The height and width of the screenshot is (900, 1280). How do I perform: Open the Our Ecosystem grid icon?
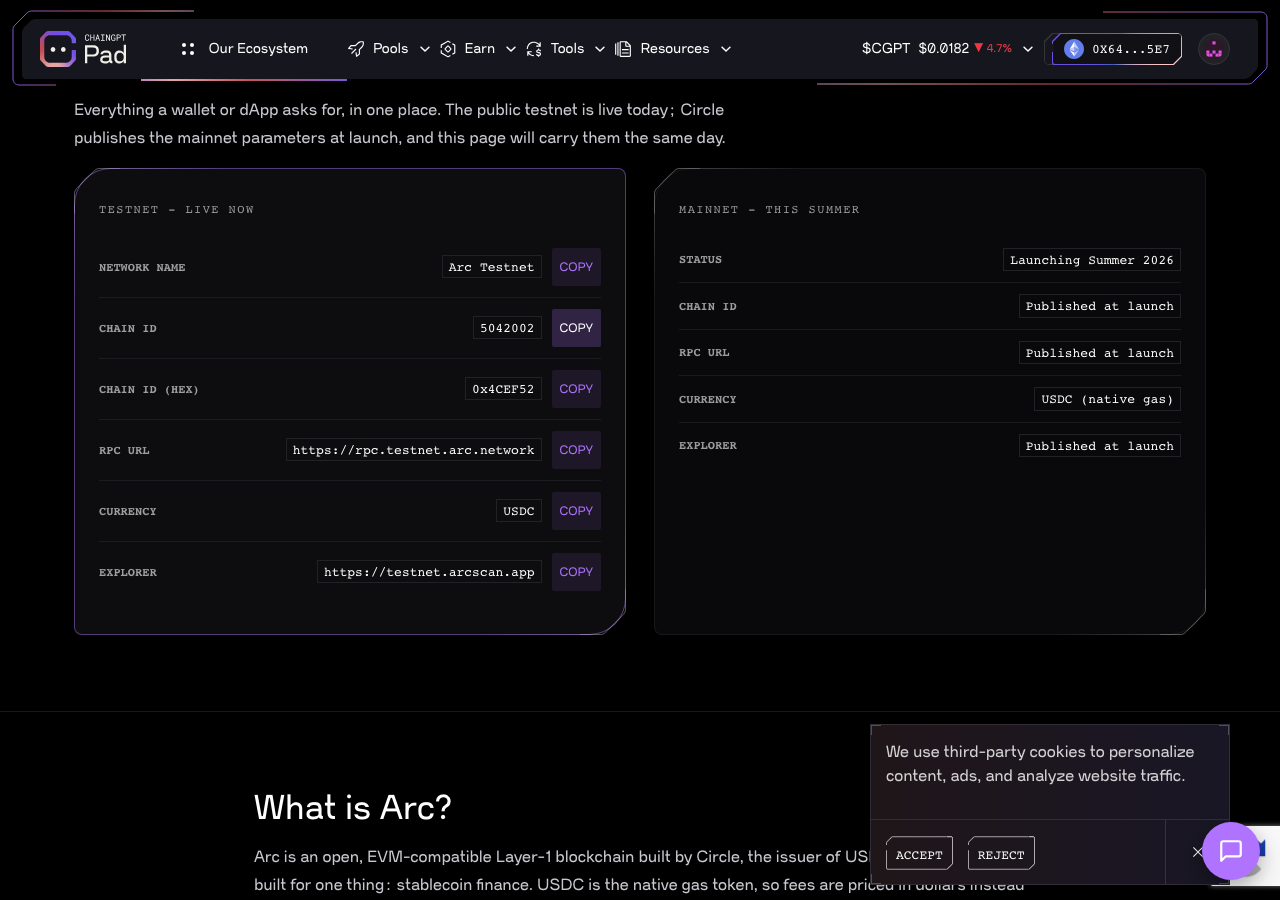tap(188, 49)
